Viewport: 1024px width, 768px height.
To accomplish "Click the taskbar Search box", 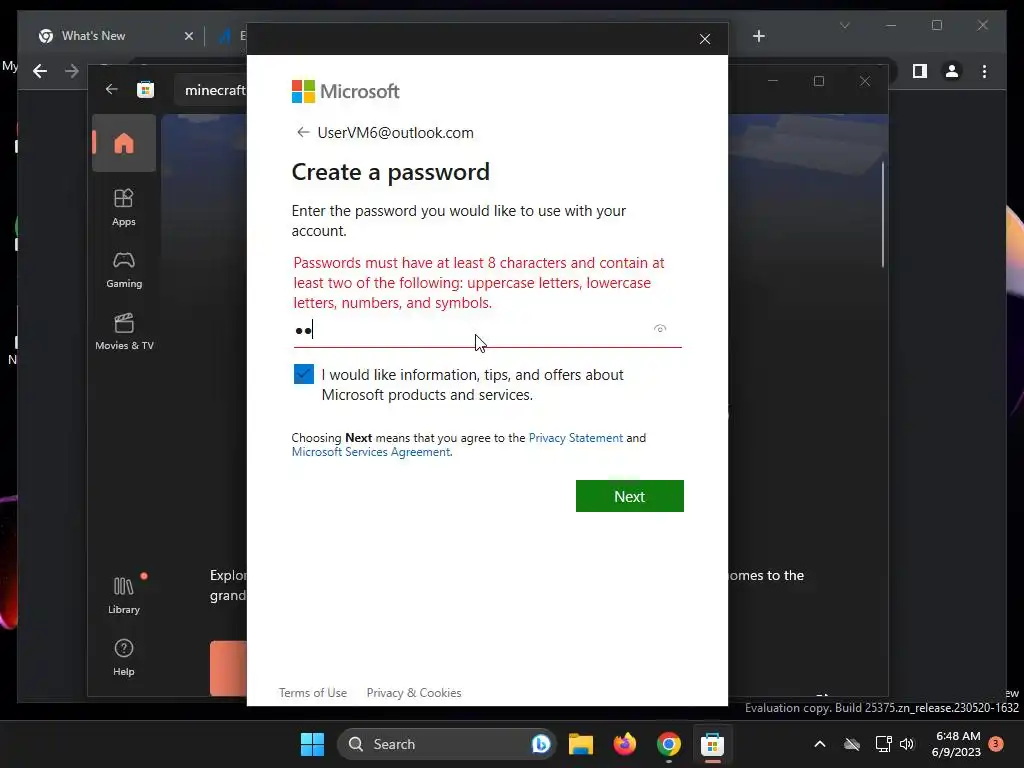I will [446, 744].
